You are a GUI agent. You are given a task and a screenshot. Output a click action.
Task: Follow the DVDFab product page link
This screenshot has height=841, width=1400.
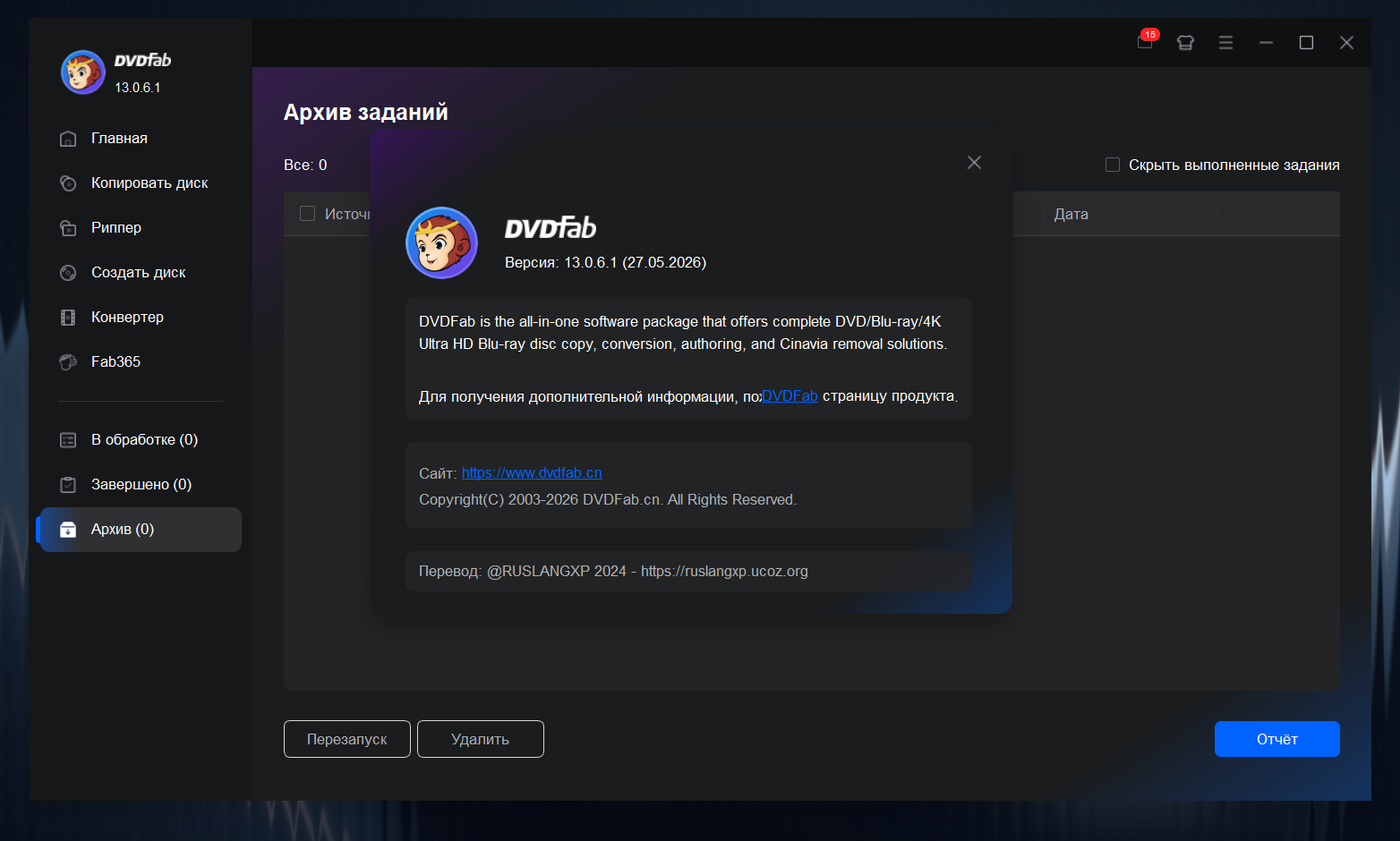790,395
